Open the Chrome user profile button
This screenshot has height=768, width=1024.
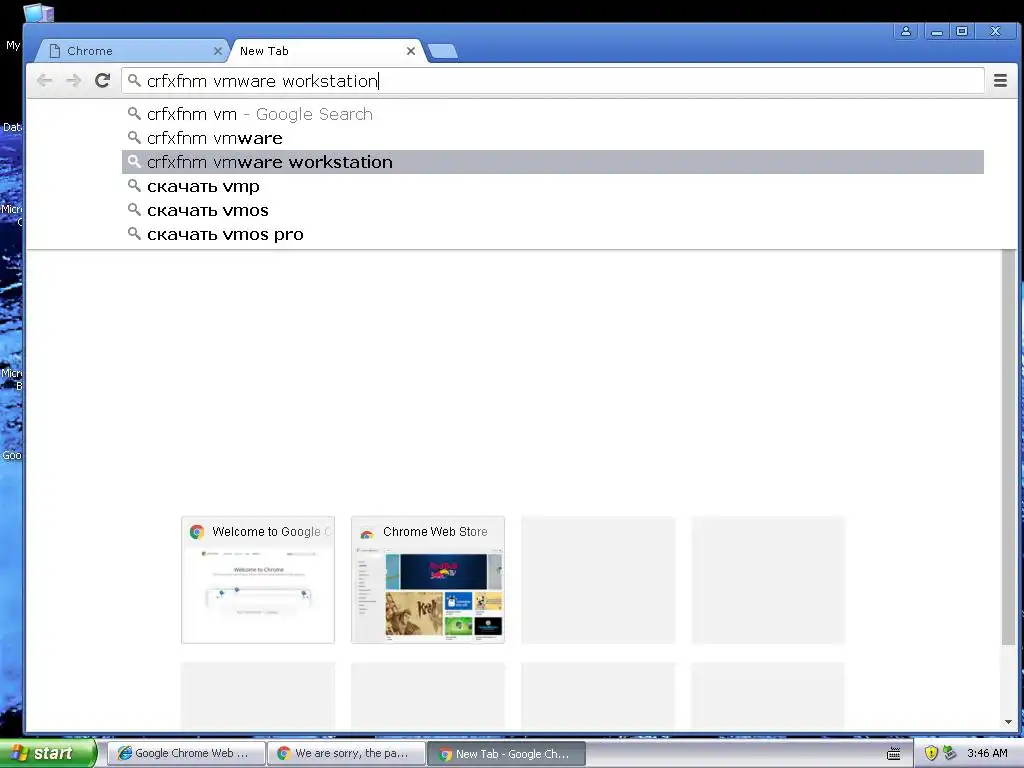coord(906,31)
